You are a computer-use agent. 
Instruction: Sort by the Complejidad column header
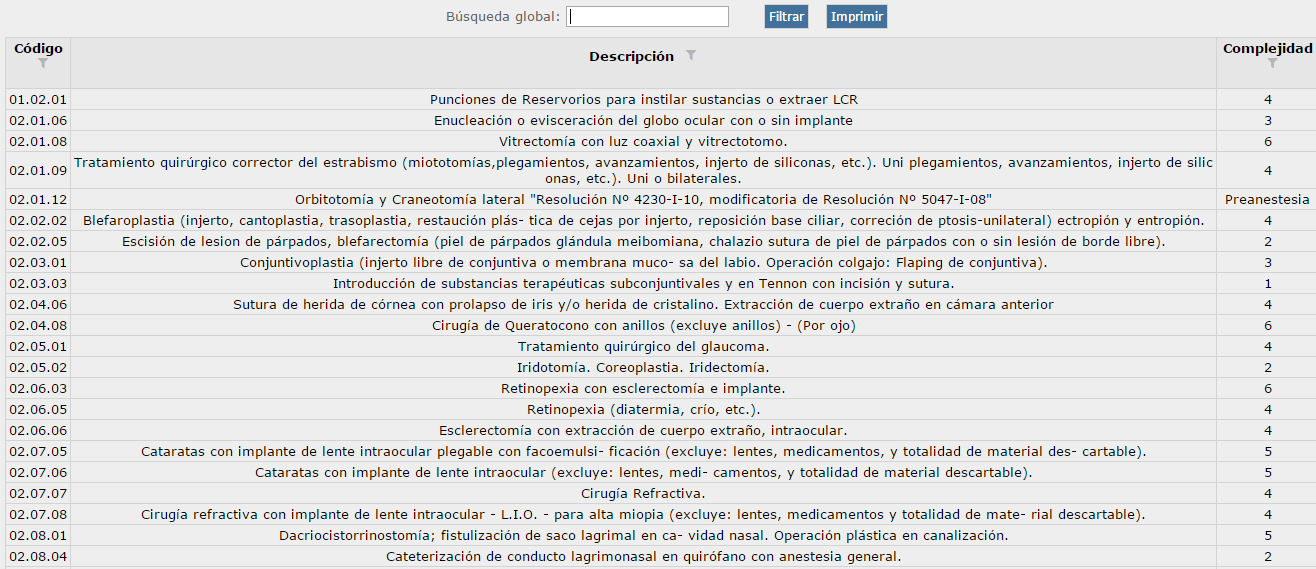point(1267,49)
